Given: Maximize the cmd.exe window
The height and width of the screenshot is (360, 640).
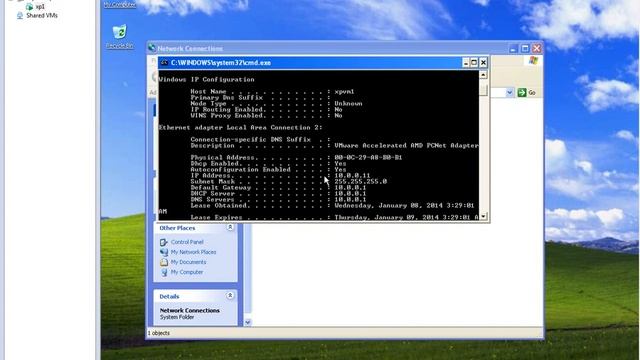Looking at the screenshot, I should [474, 63].
